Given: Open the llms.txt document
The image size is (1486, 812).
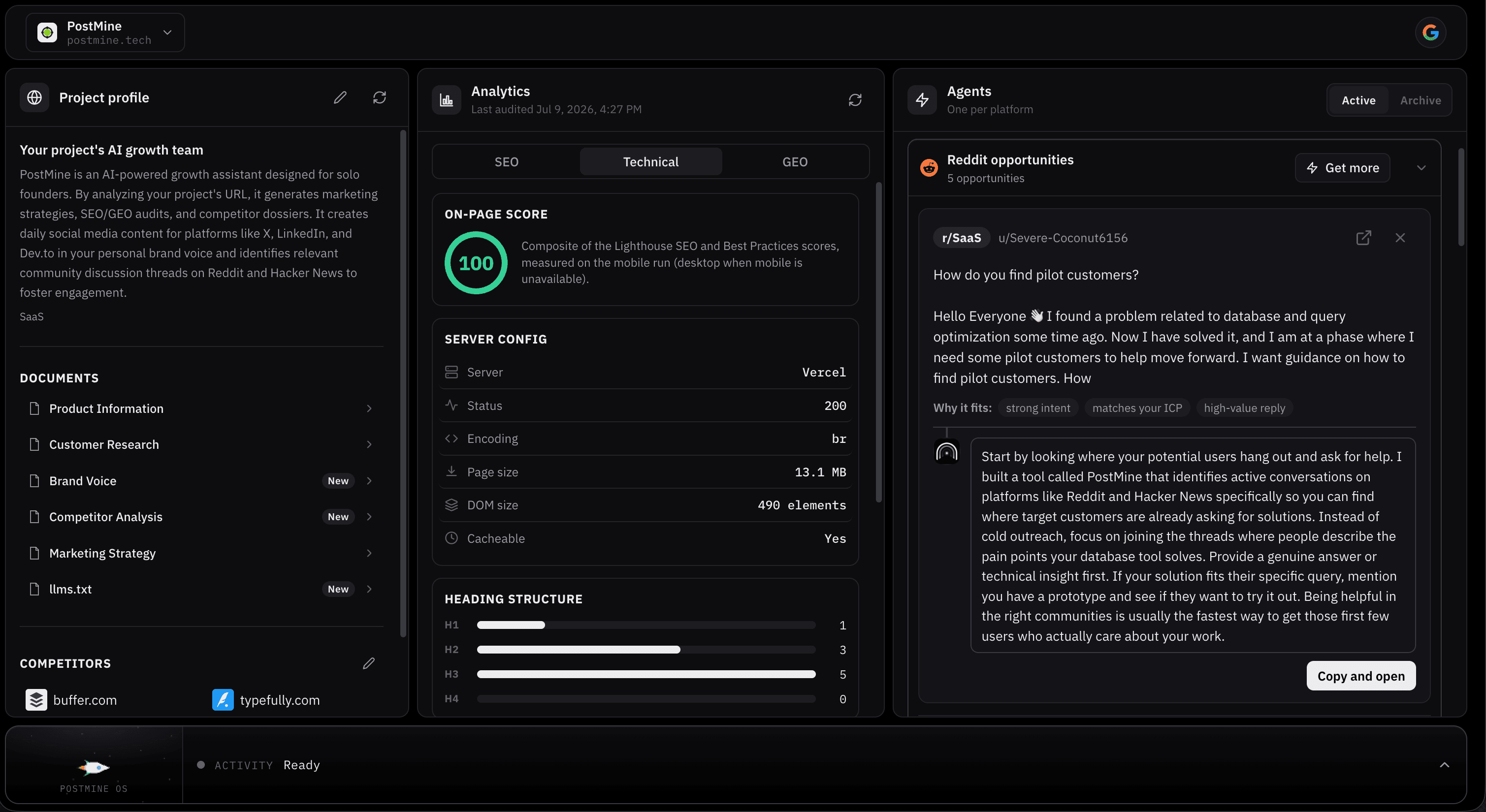Looking at the screenshot, I should 201,589.
